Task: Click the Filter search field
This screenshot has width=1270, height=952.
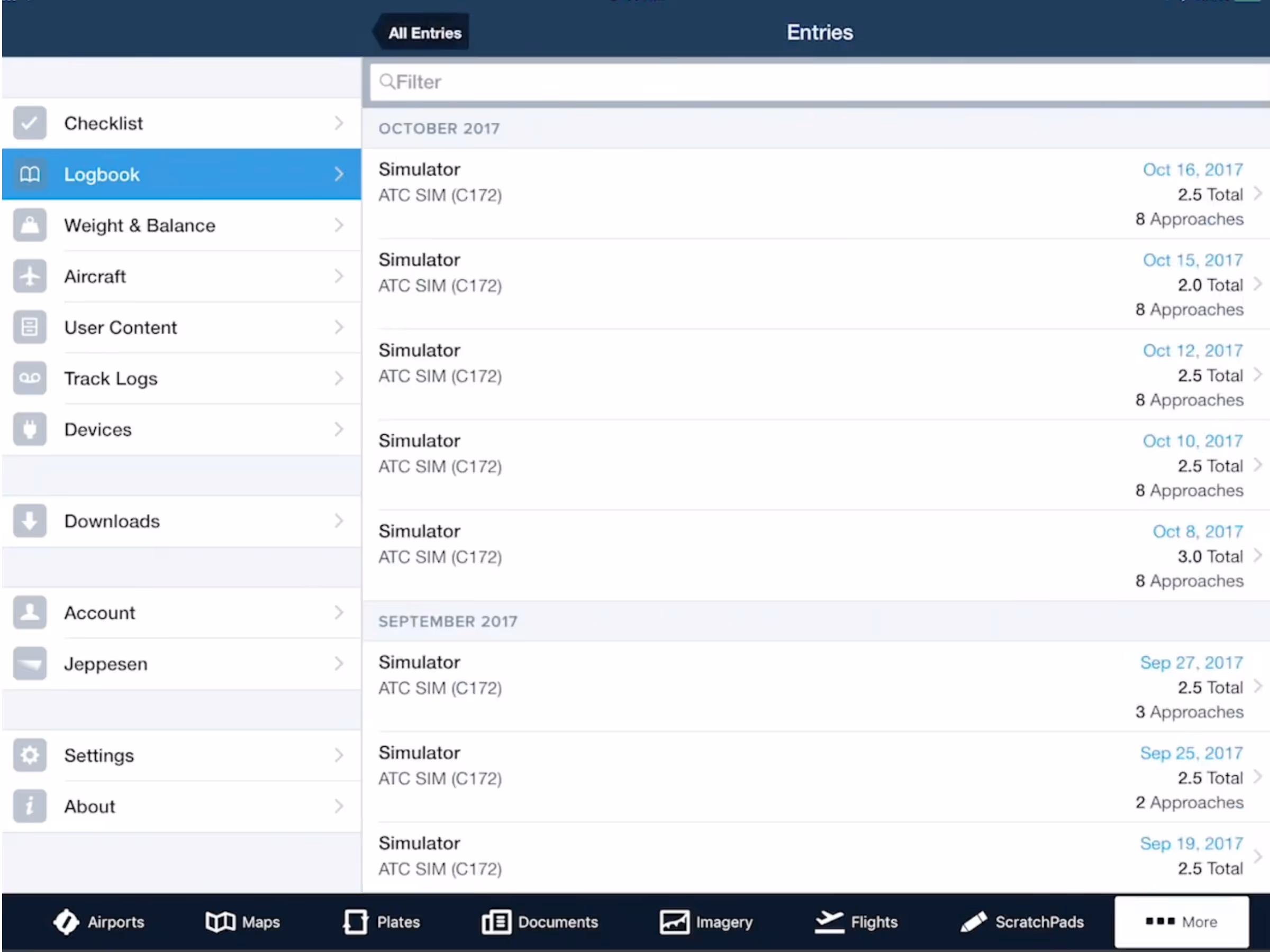Action: (x=815, y=82)
